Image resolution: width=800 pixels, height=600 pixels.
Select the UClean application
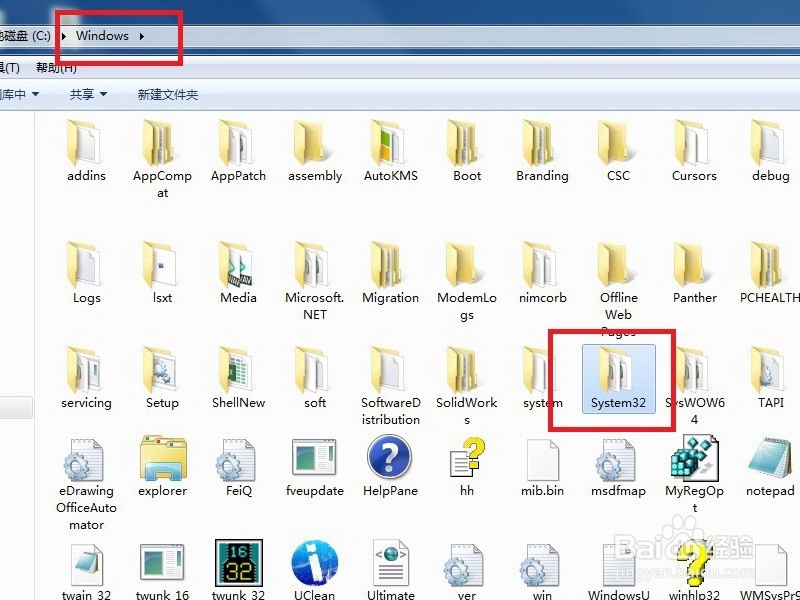pos(315,570)
